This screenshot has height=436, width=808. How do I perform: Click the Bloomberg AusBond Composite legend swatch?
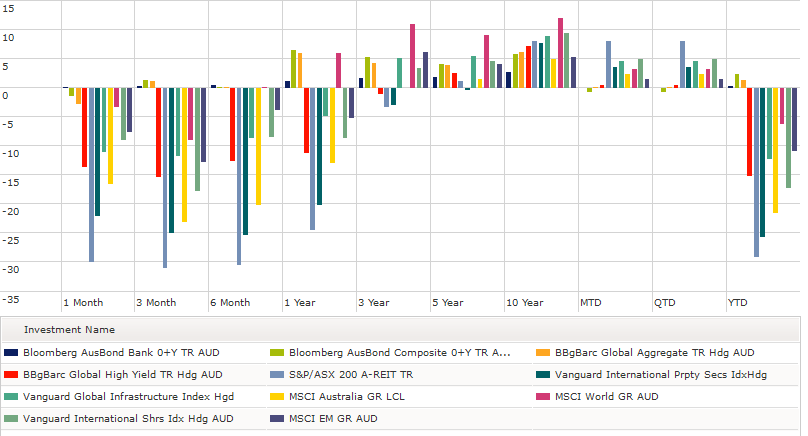(277, 353)
